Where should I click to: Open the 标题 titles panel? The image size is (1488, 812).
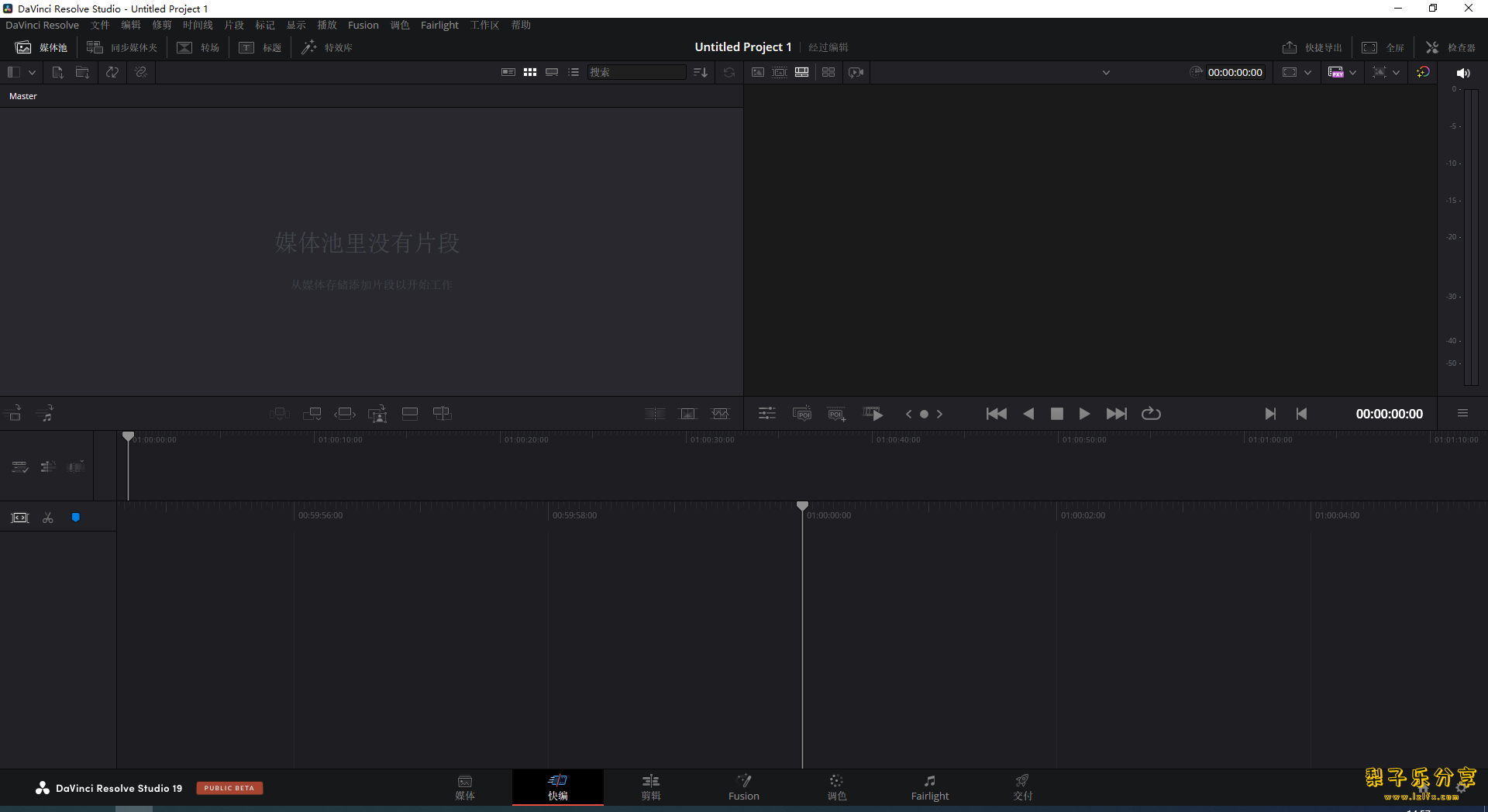260,47
